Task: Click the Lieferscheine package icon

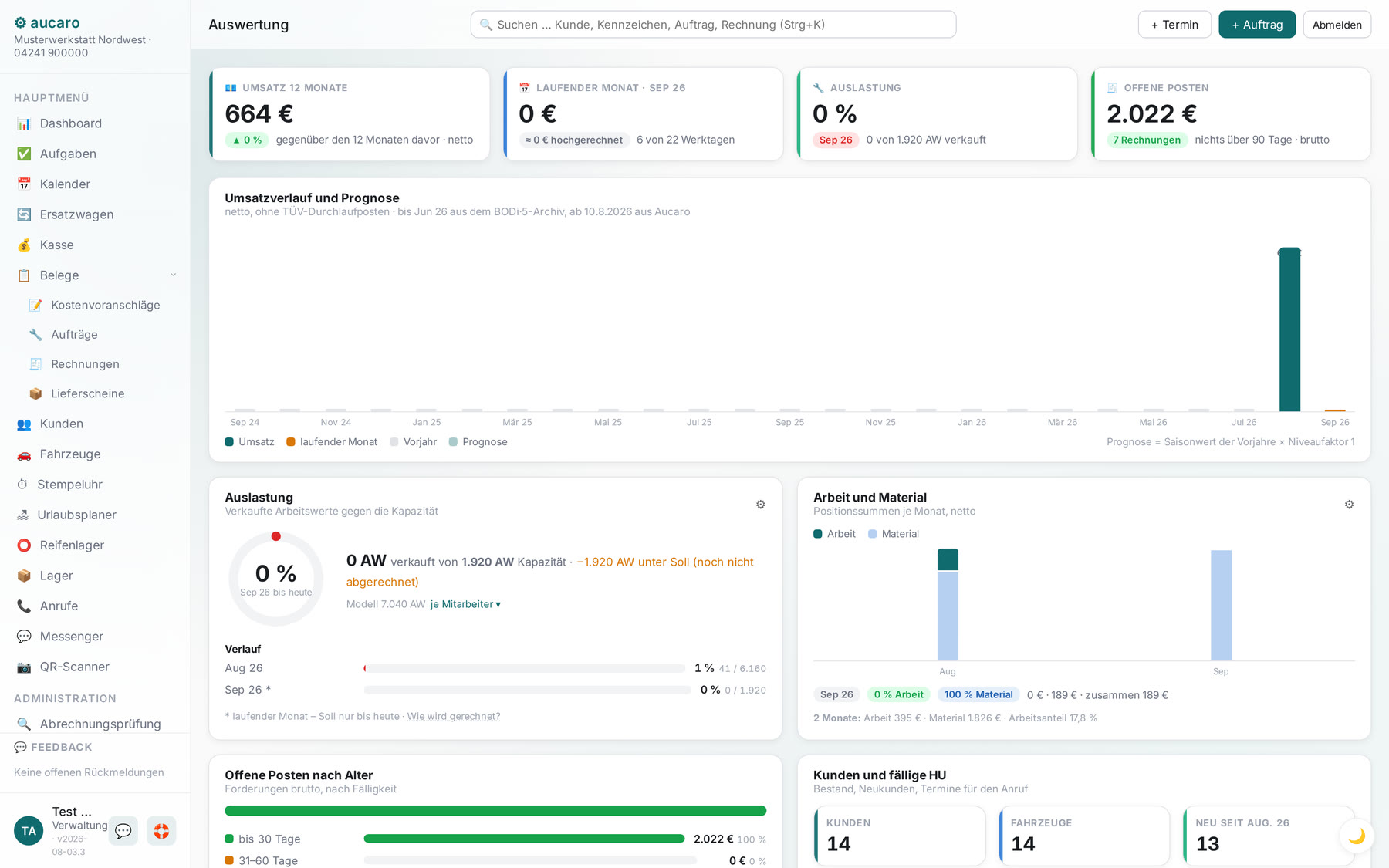Action: pos(35,393)
